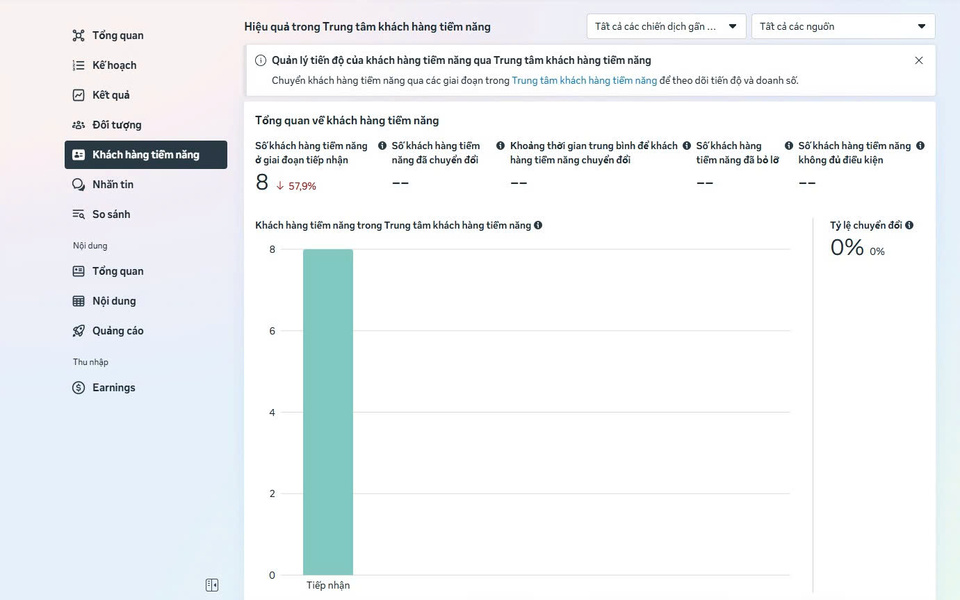The image size is (960, 600).
Task: Click the Nhắn tin chat bubble icon
Action: tap(79, 185)
